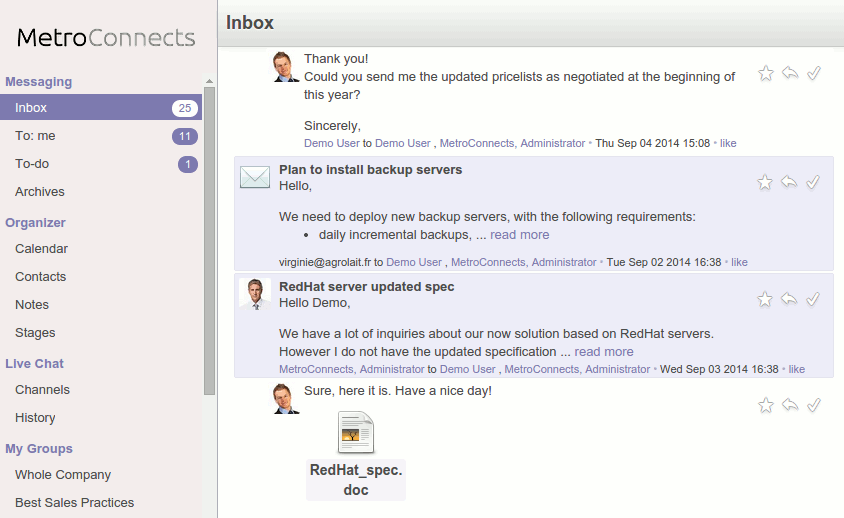Mark 'Plan to install backup servers' as done
The height and width of the screenshot is (518, 844).
tap(814, 182)
